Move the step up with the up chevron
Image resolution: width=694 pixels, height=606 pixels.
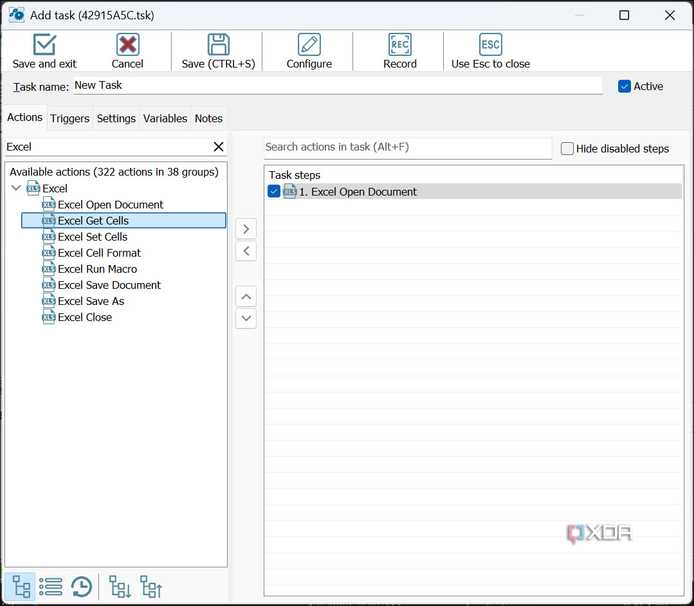[246, 297]
